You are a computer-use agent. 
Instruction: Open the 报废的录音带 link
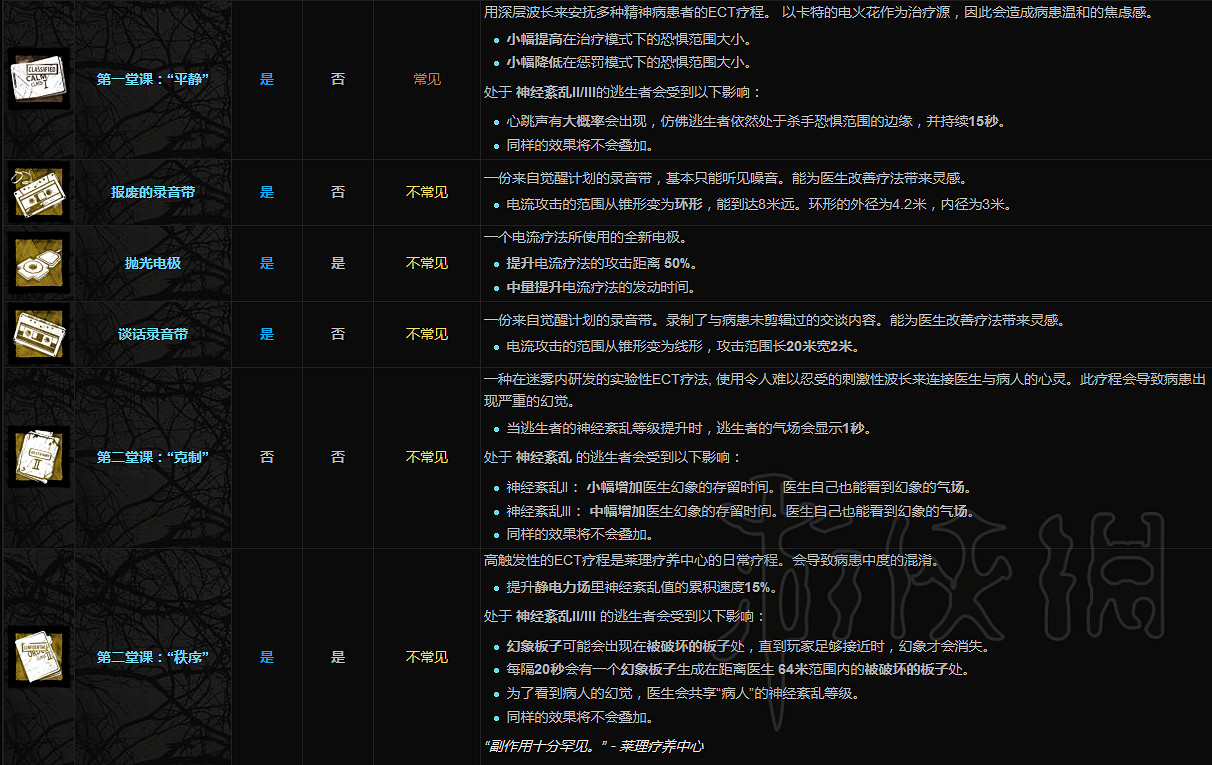click(152, 192)
